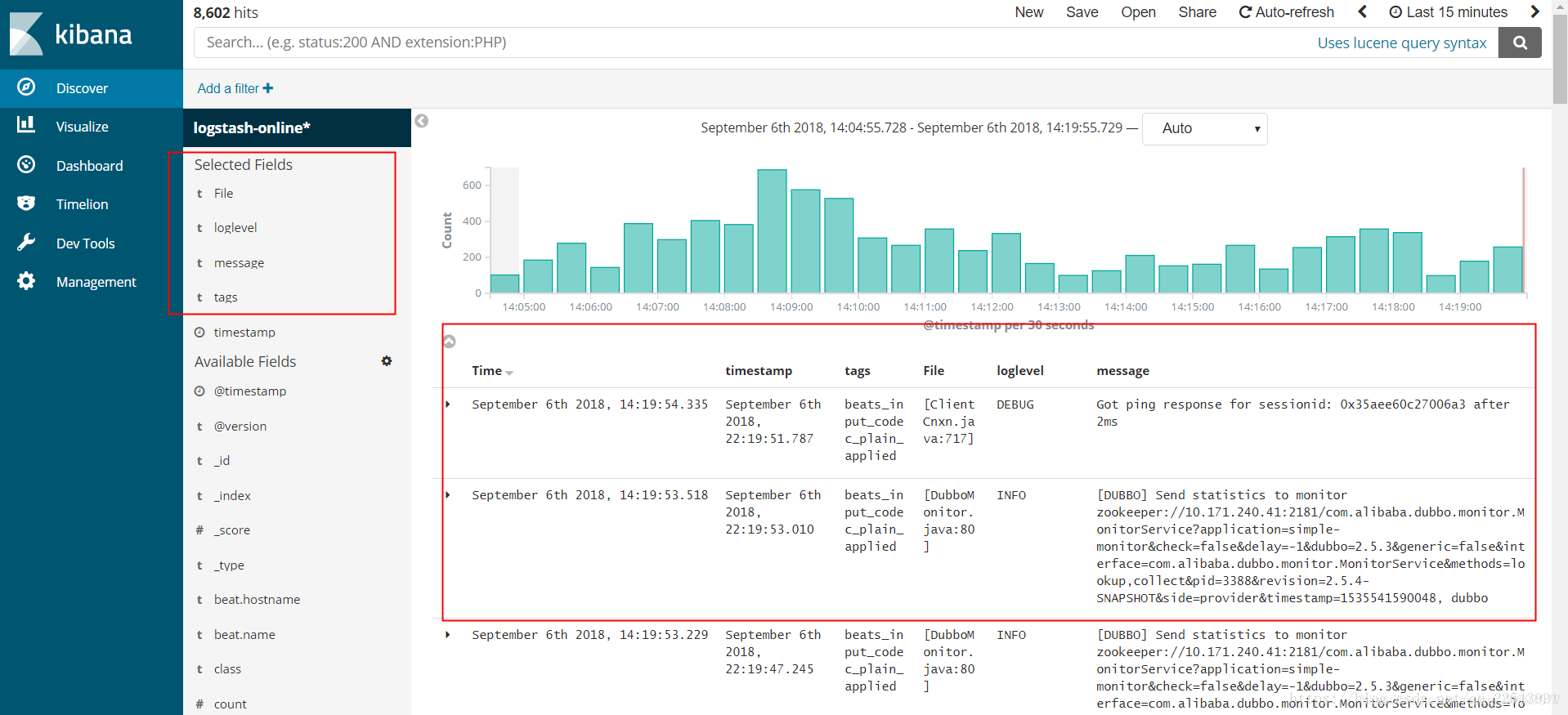
Task: Open the Available Fields settings gear
Action: point(387,361)
